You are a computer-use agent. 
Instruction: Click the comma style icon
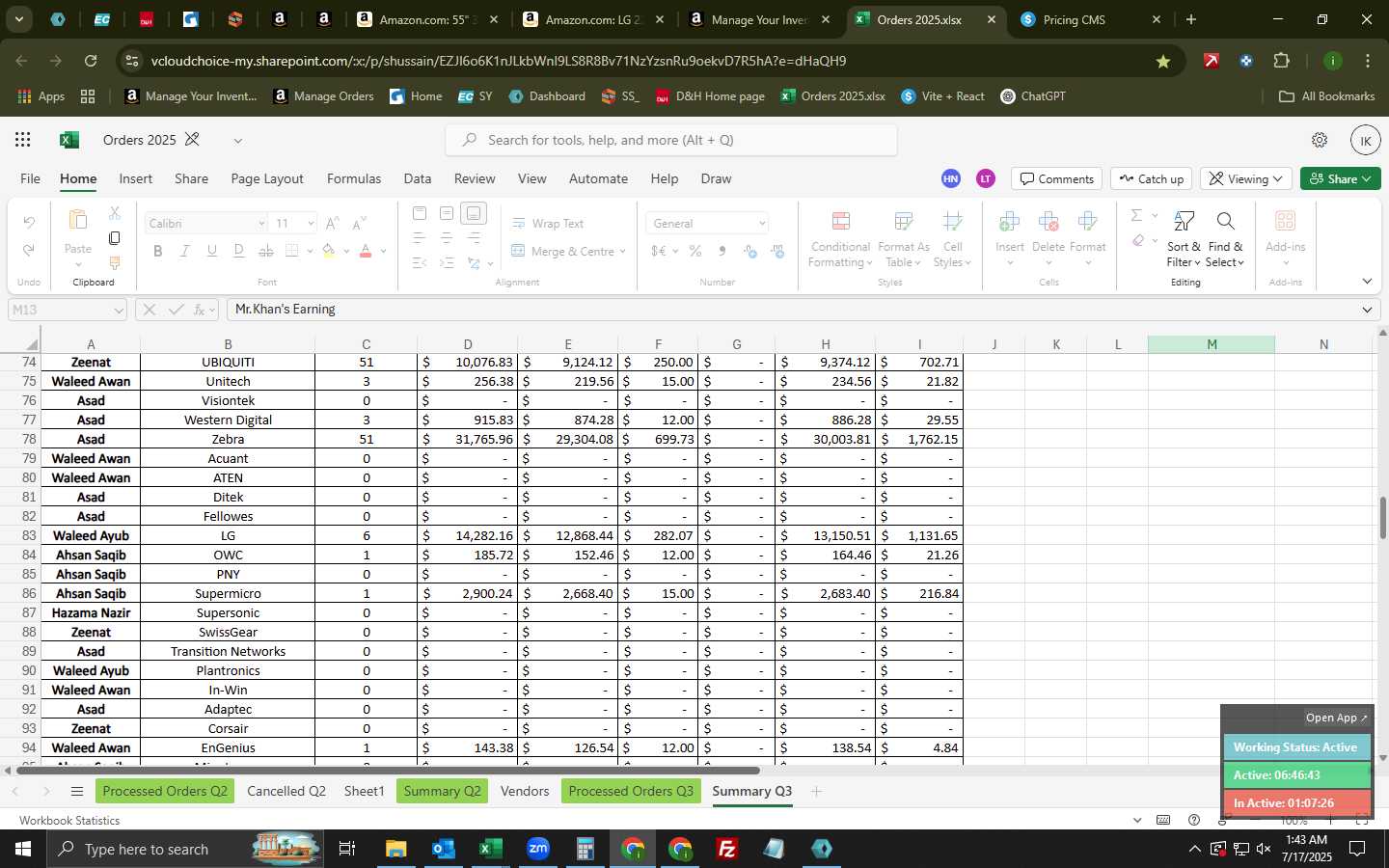(722, 251)
